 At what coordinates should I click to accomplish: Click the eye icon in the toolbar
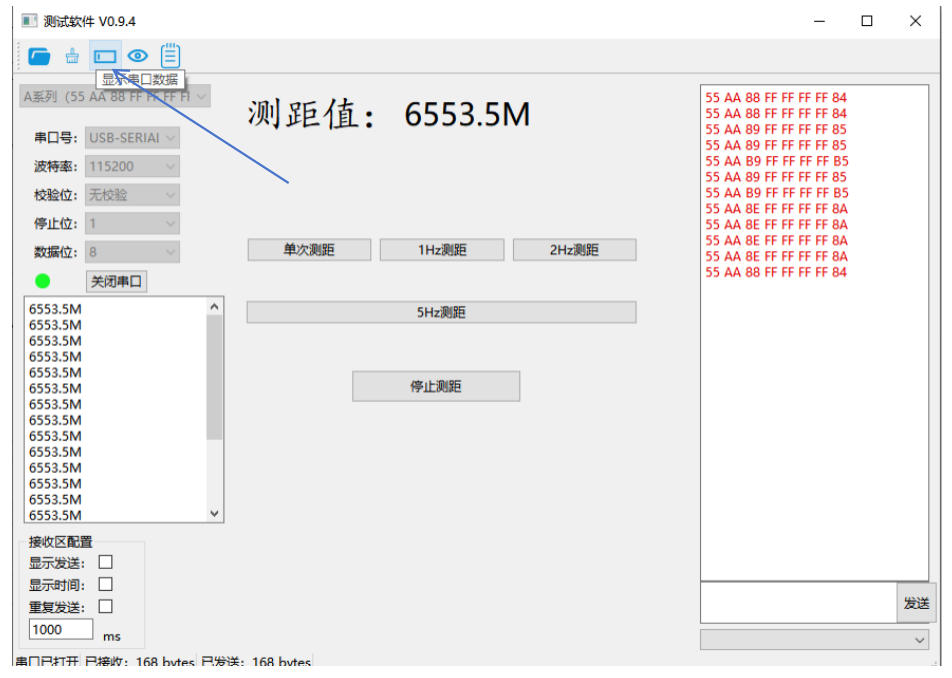click(138, 56)
